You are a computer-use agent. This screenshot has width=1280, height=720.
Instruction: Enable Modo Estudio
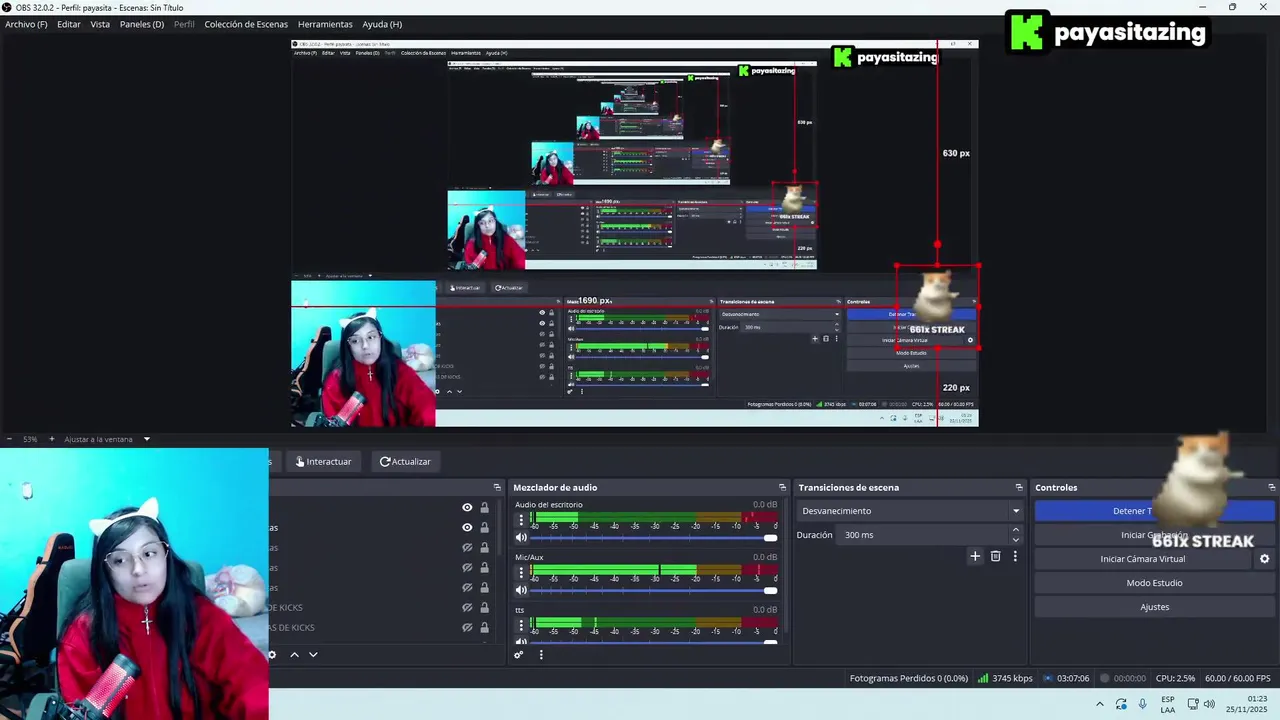coord(1155,583)
